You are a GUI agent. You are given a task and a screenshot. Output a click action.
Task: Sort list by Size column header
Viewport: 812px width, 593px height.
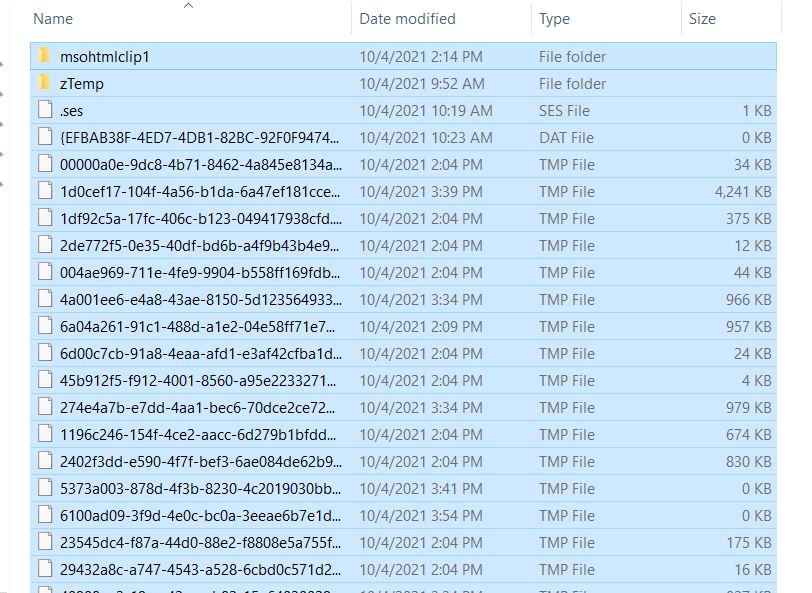pos(702,19)
